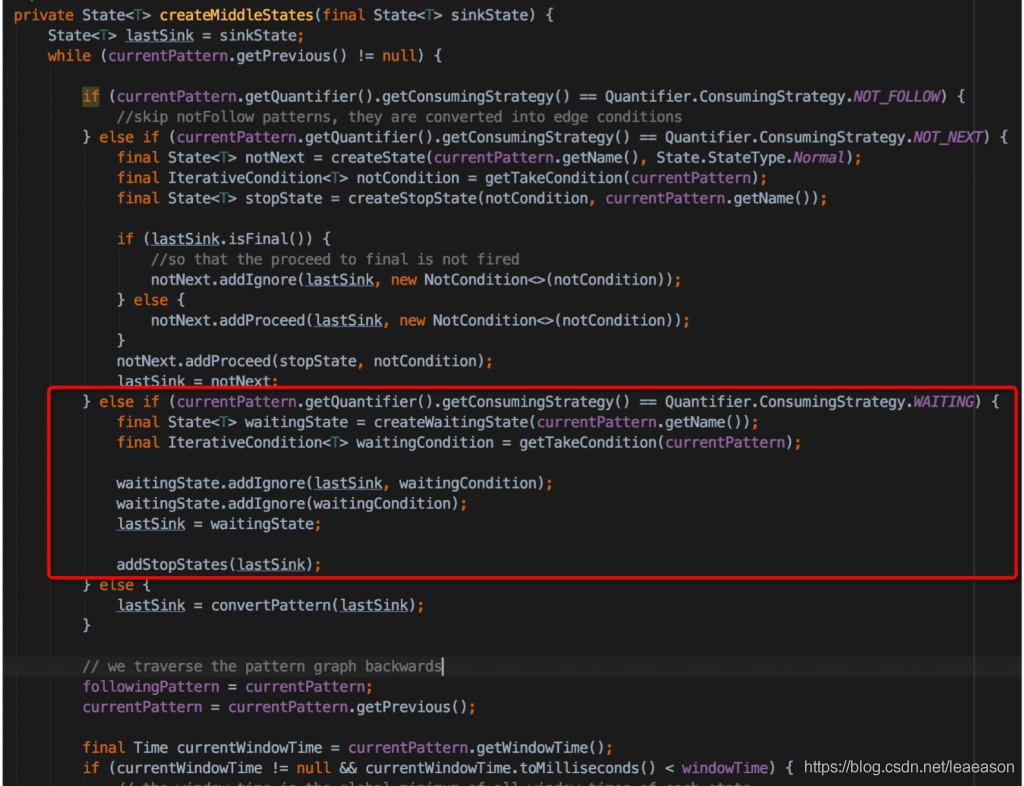Click the followingPattern variable
Screen dimensions: 1024x786
click(x=151, y=687)
